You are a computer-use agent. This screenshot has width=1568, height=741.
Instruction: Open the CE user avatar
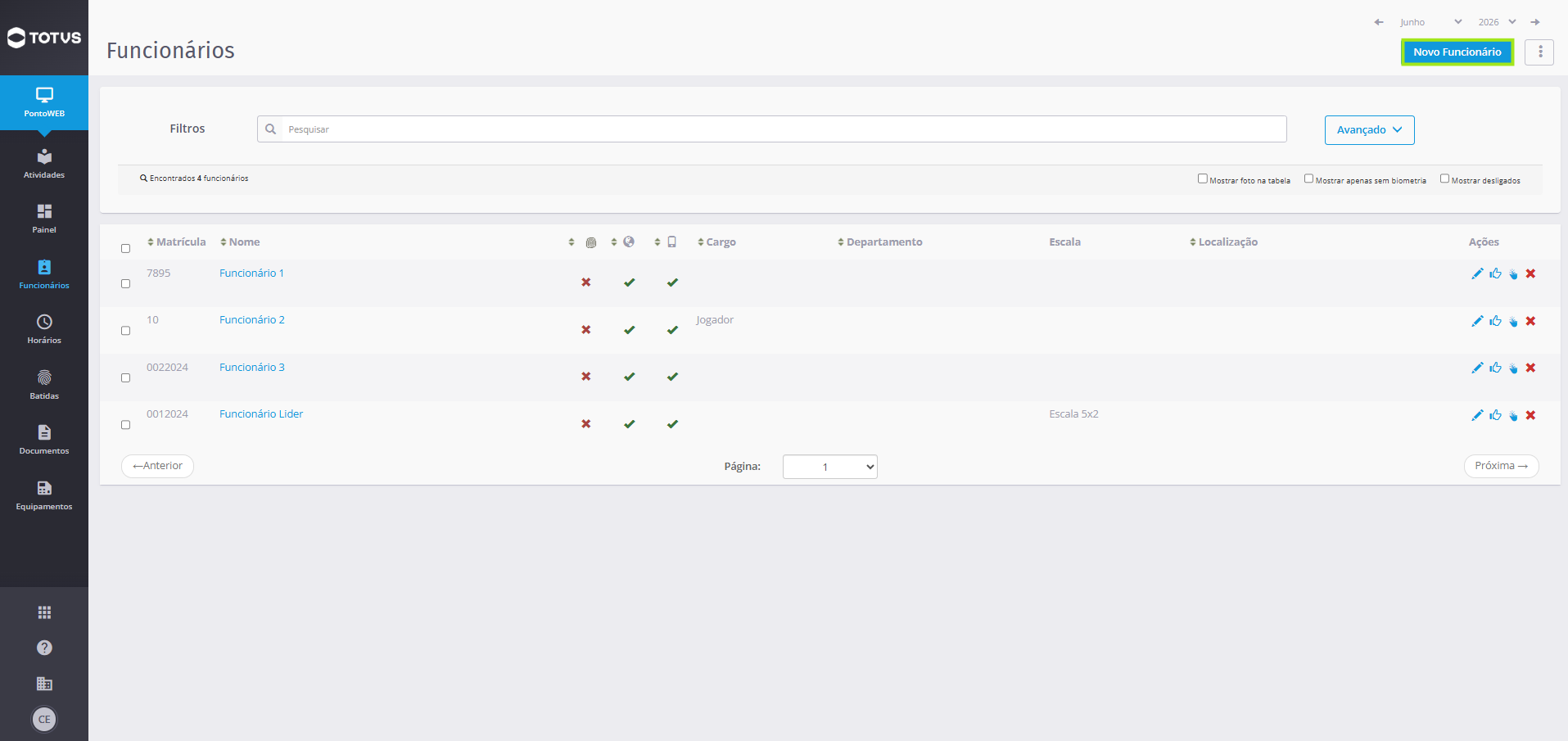[x=44, y=719]
